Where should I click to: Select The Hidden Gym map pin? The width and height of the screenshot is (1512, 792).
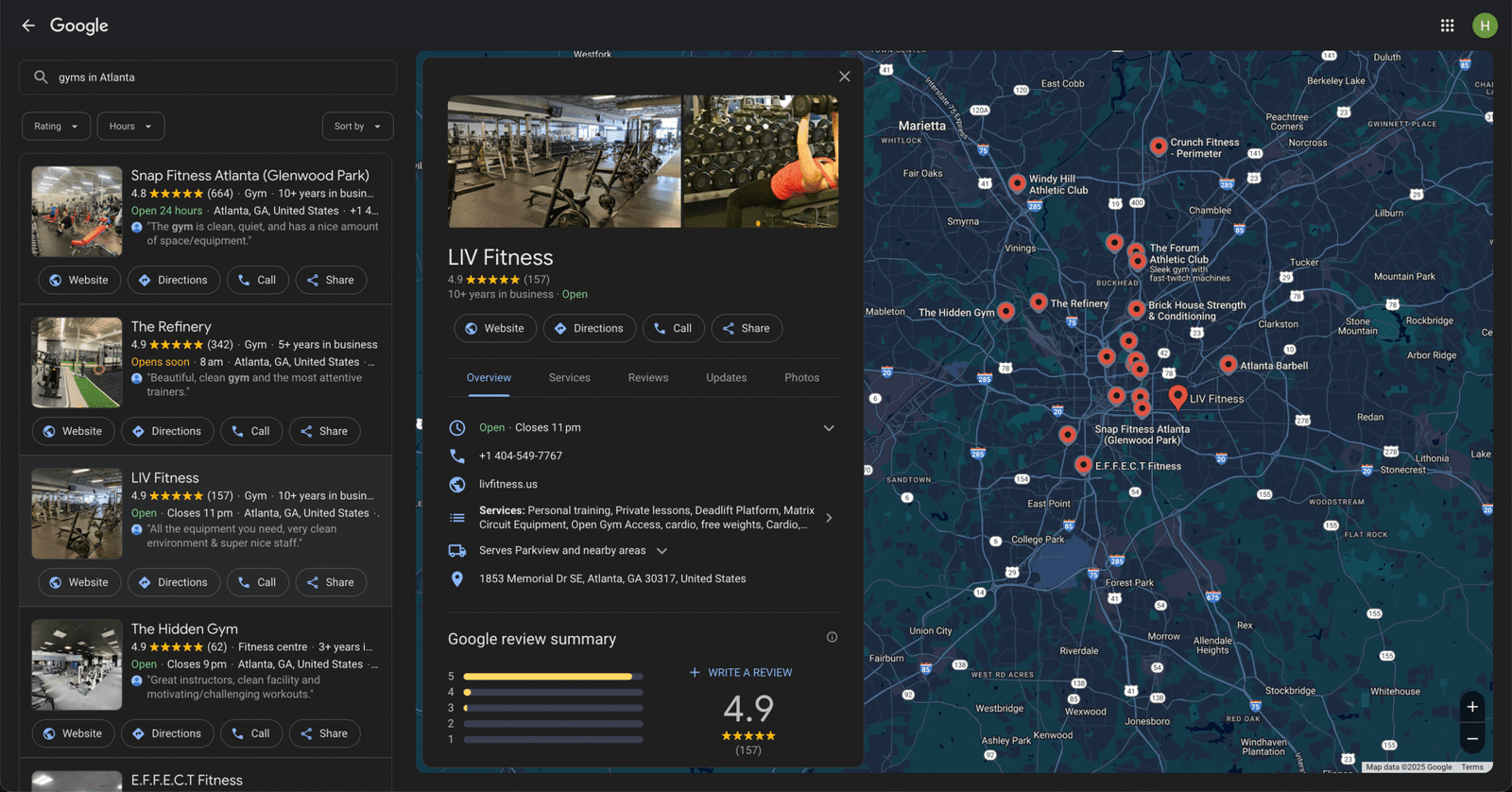[1005, 310]
